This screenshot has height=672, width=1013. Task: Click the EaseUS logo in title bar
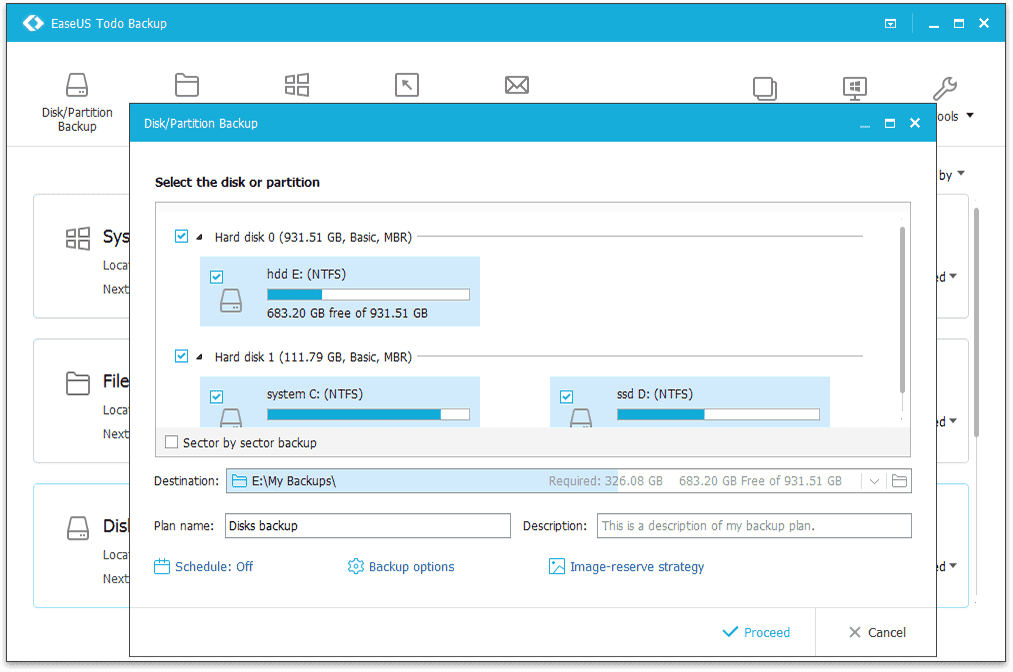tap(33, 23)
